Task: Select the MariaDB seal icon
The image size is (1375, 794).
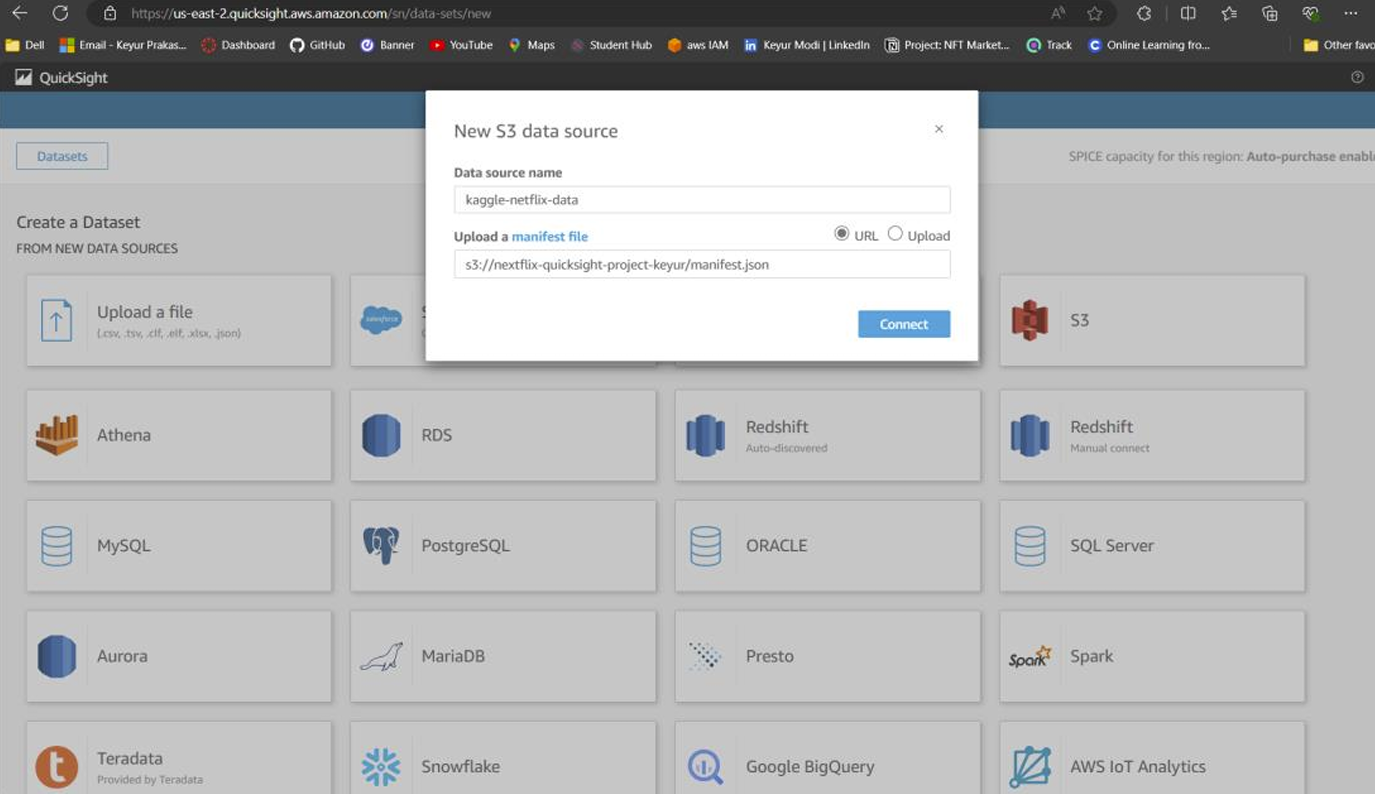Action: click(381, 657)
